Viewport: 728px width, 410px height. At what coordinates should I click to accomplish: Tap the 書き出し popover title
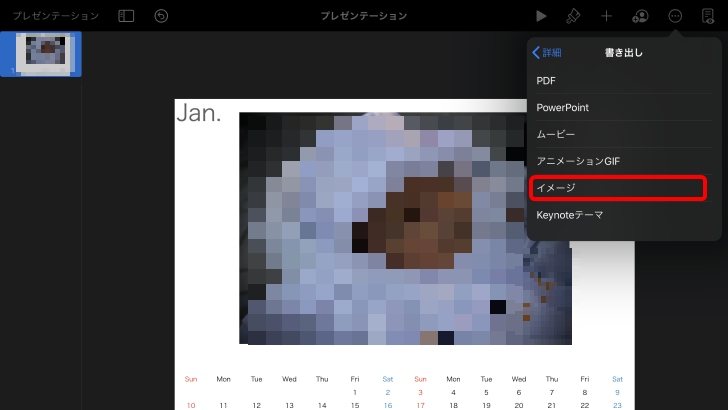(624, 52)
